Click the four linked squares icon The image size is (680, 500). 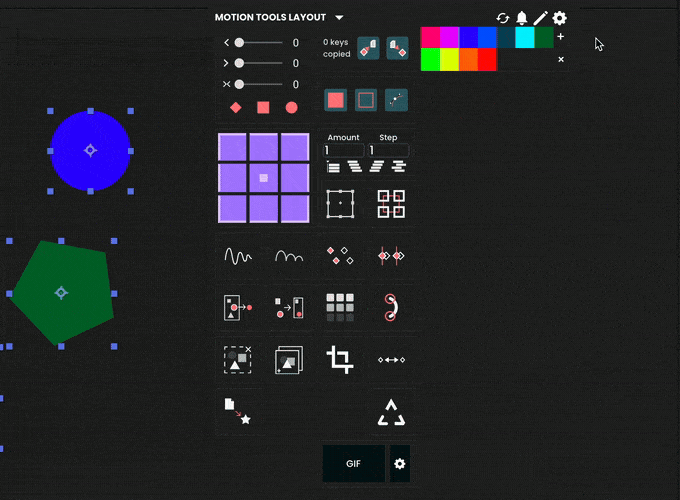[391, 203]
